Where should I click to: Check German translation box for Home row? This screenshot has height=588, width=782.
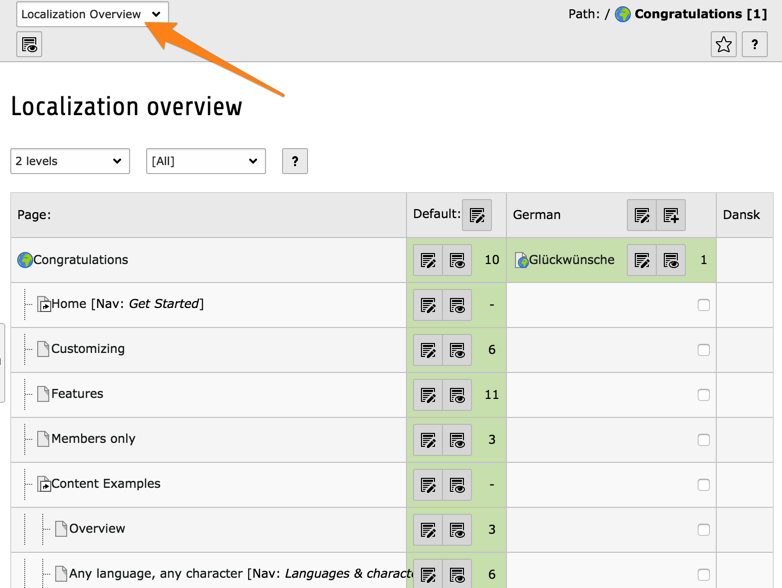pyautogui.click(x=703, y=305)
